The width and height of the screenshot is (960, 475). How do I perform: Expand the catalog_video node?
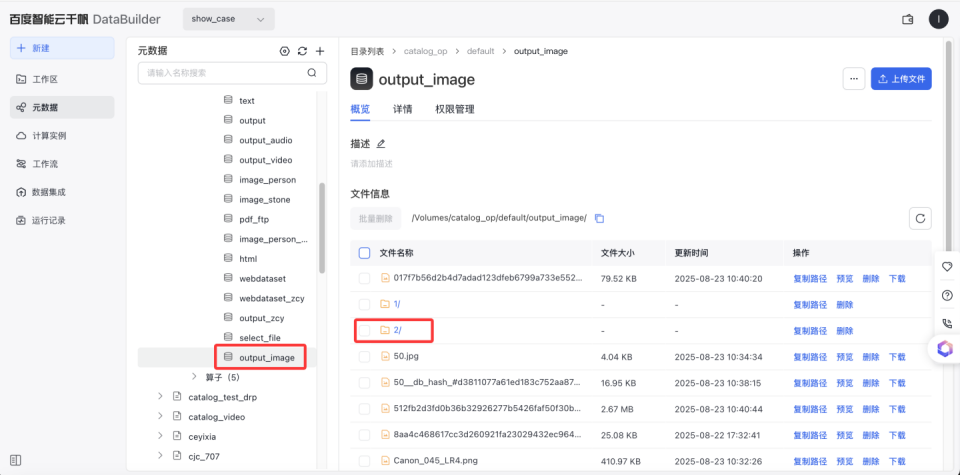[160, 416]
